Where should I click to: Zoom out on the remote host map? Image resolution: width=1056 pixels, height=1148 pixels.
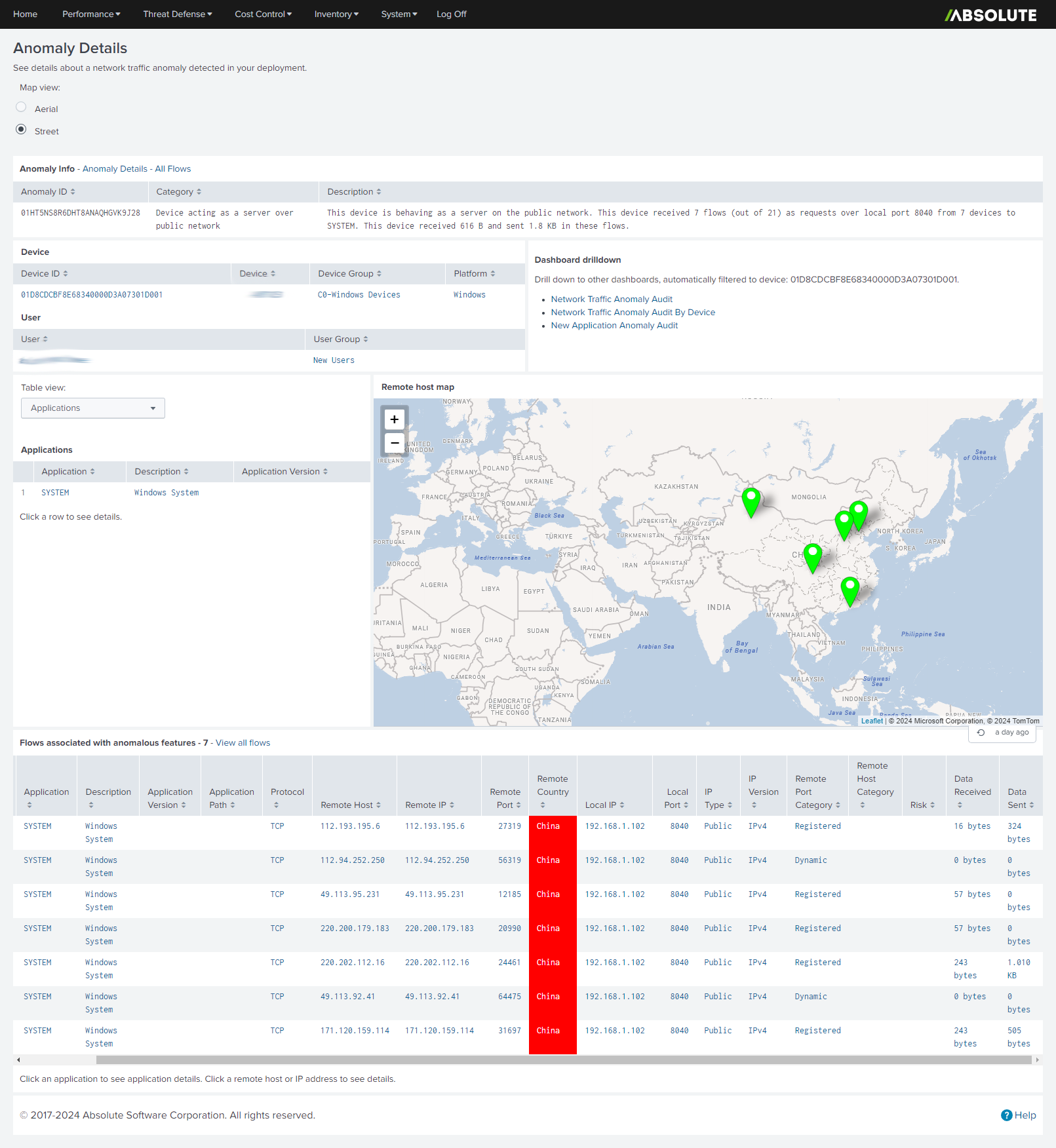click(x=395, y=444)
